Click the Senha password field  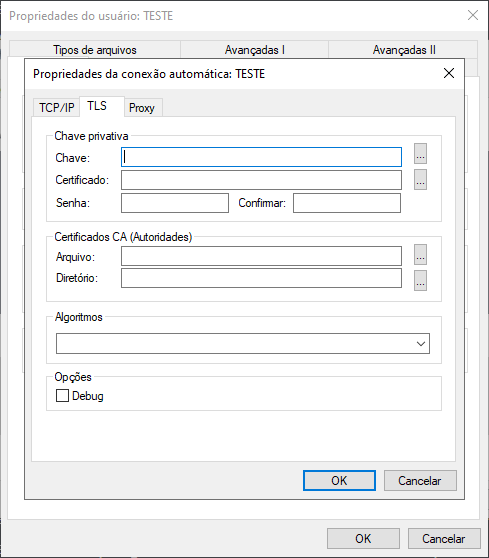[x=175, y=203]
